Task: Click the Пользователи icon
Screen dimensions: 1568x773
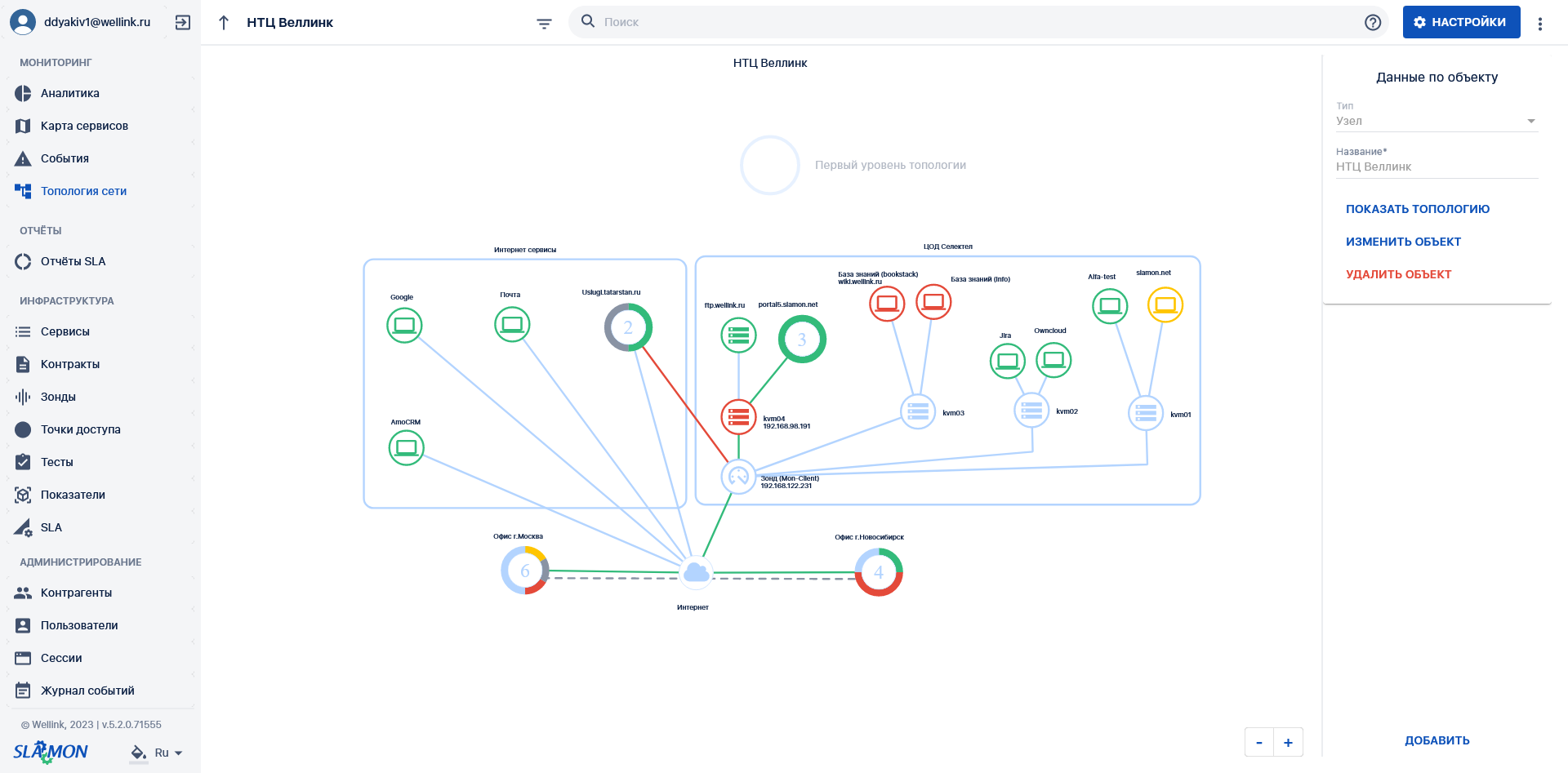Action: tap(23, 625)
